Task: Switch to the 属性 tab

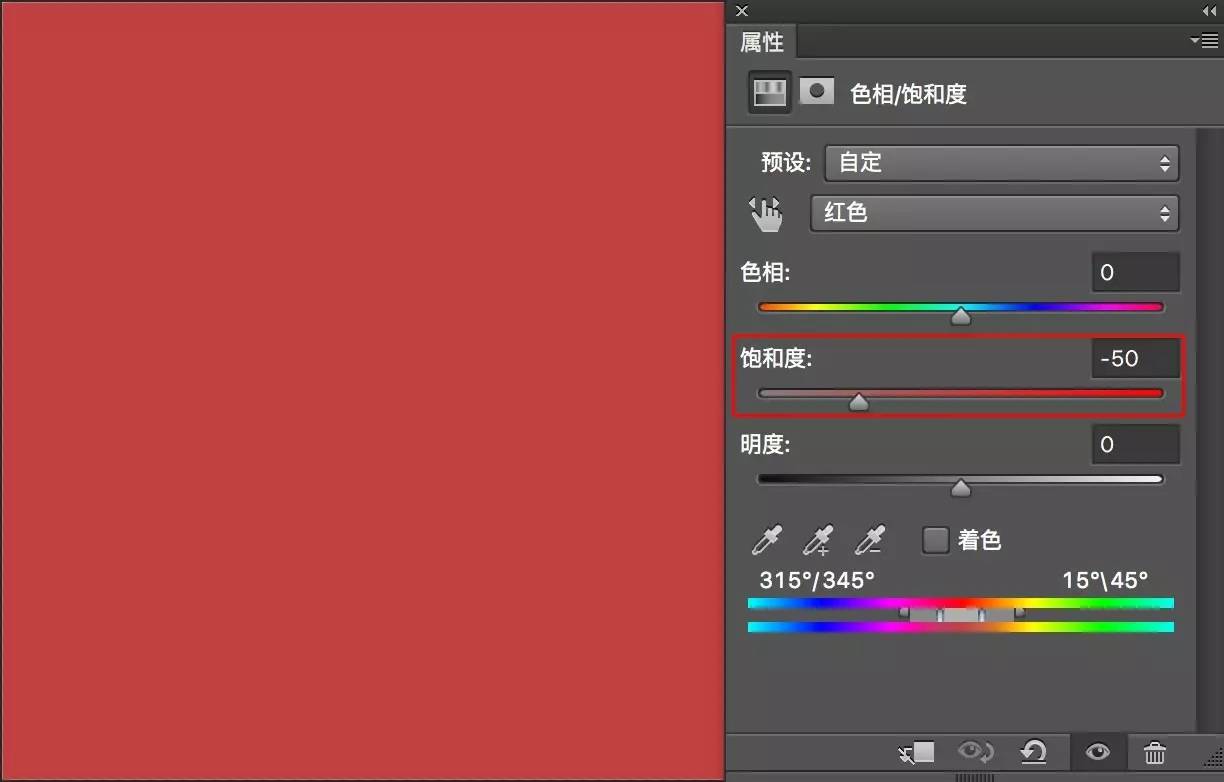Action: click(x=761, y=41)
